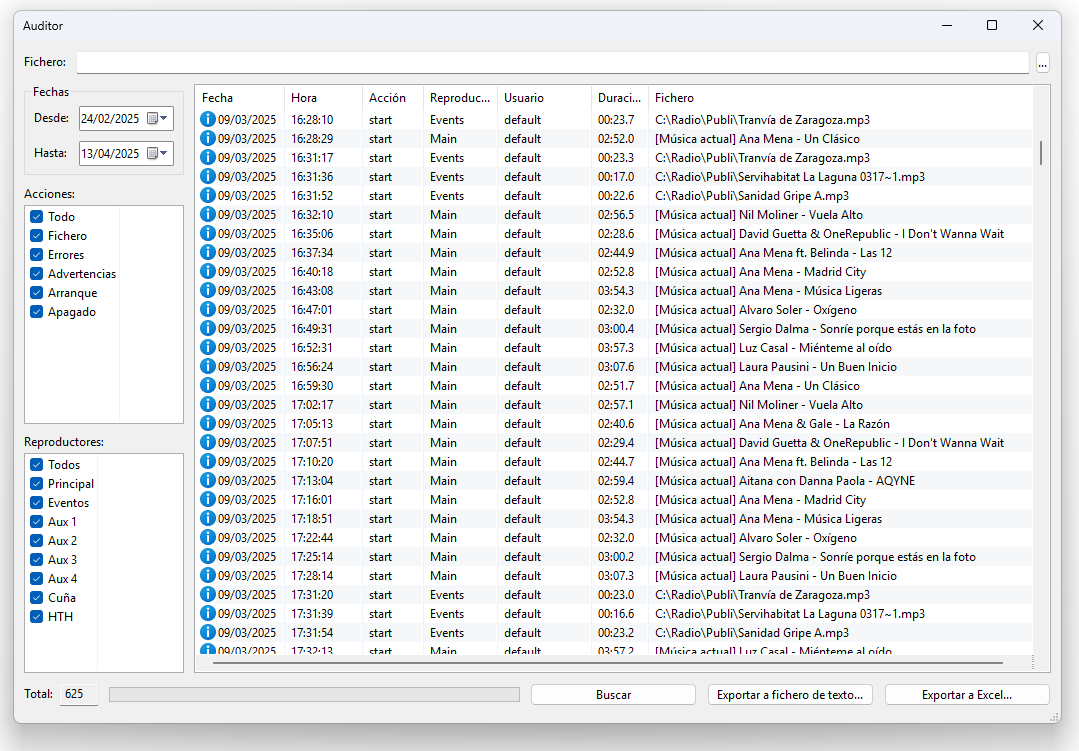
Task: Click the horizontal scrollbar under the list
Action: point(607,663)
